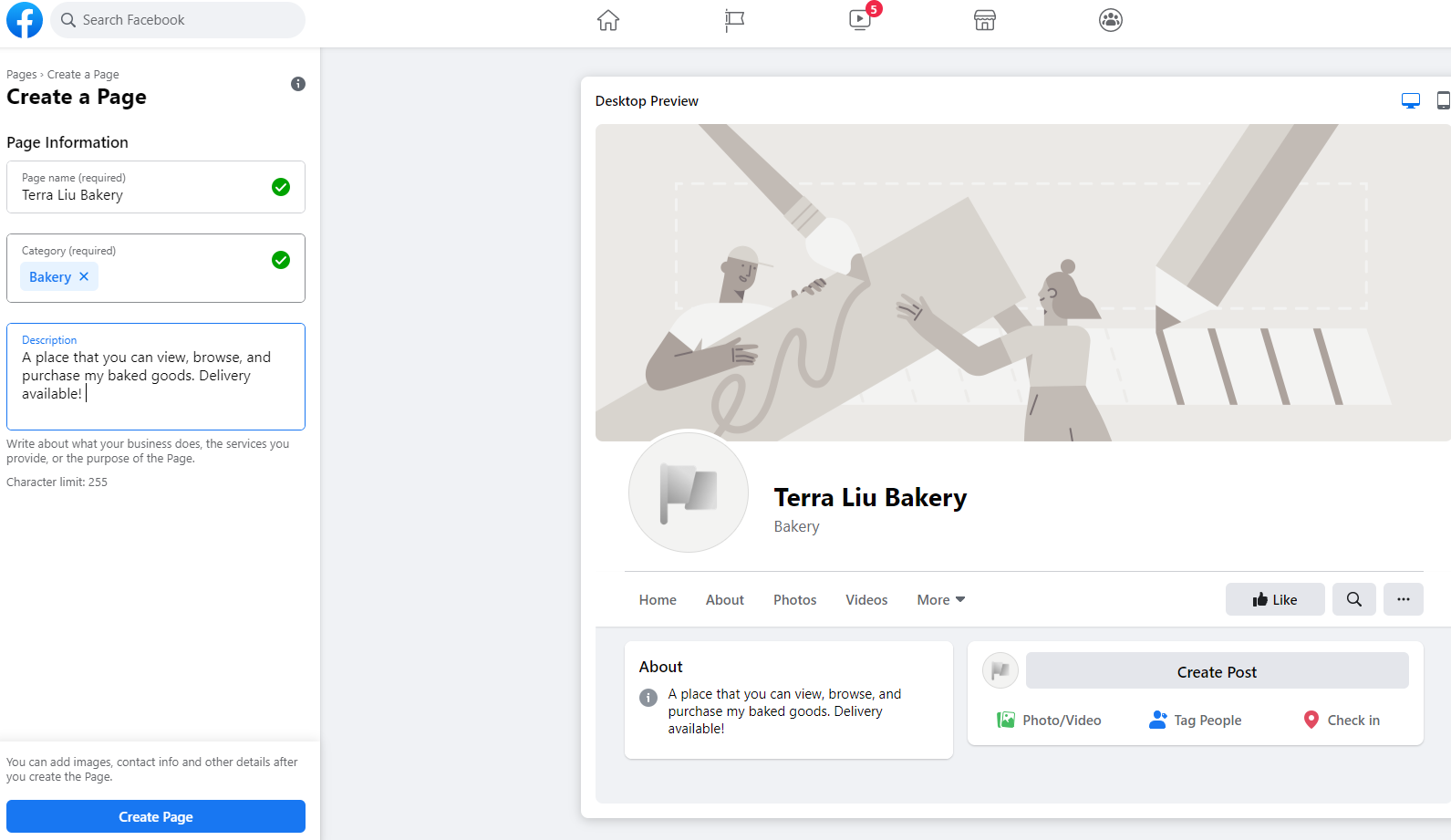The height and width of the screenshot is (840, 1451).
Task: Expand the More dropdown in page tabs
Action: pos(941,599)
